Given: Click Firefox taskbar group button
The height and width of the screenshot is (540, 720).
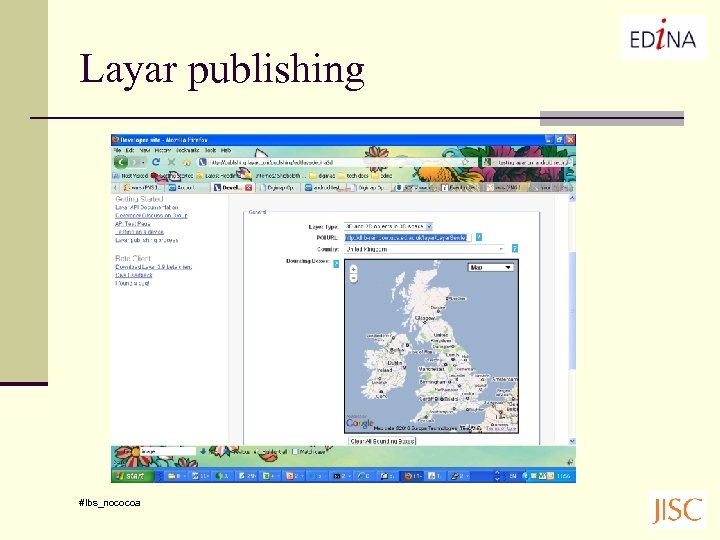Looking at the screenshot, I should coord(411,476).
